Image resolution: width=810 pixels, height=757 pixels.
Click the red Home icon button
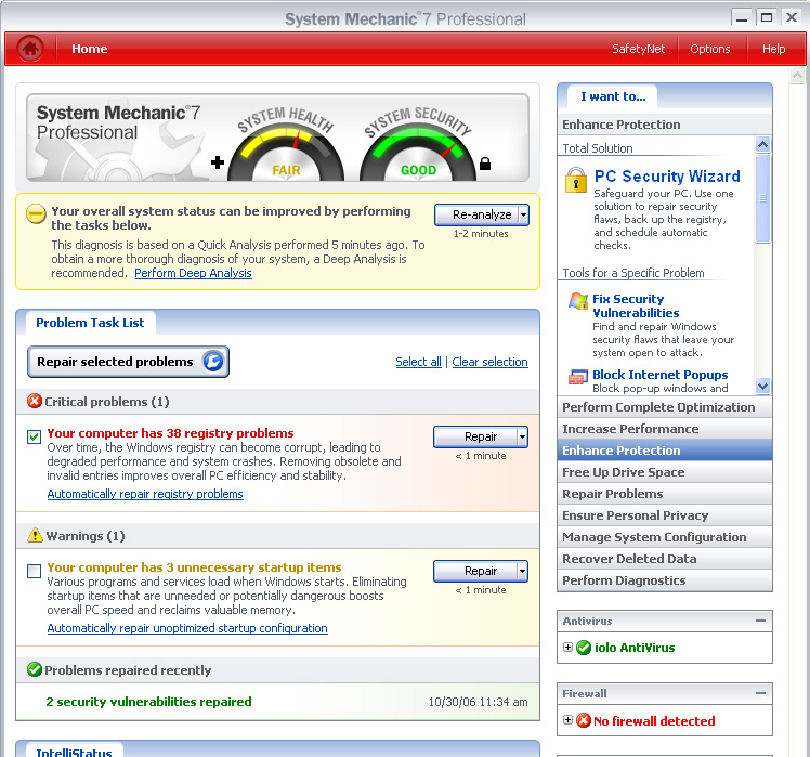coord(29,49)
